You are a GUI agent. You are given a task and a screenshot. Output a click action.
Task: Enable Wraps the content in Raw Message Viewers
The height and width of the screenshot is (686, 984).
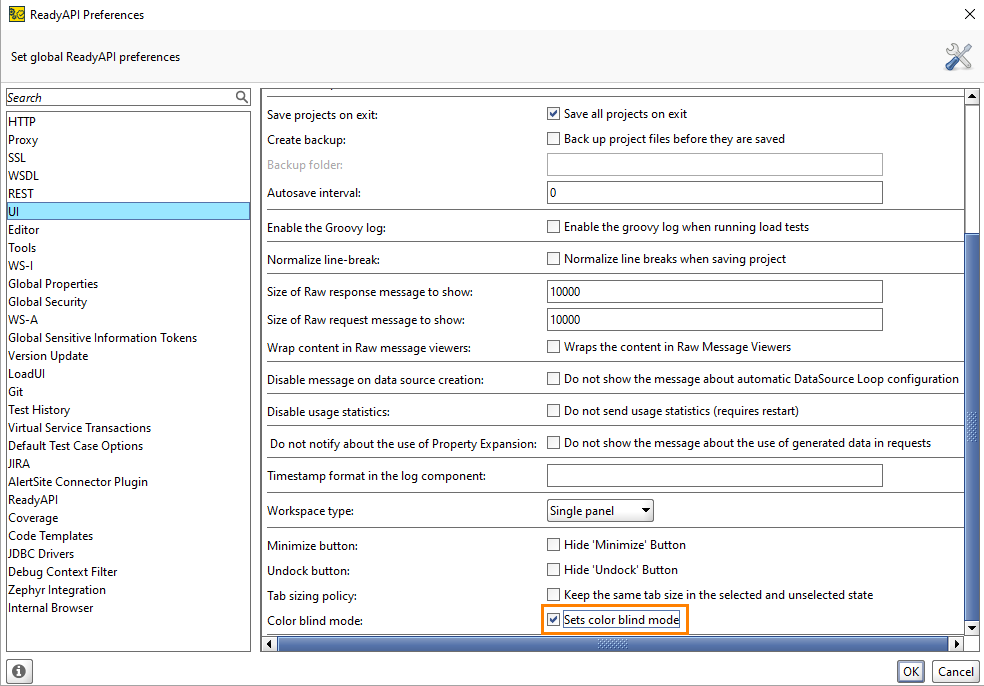553,346
